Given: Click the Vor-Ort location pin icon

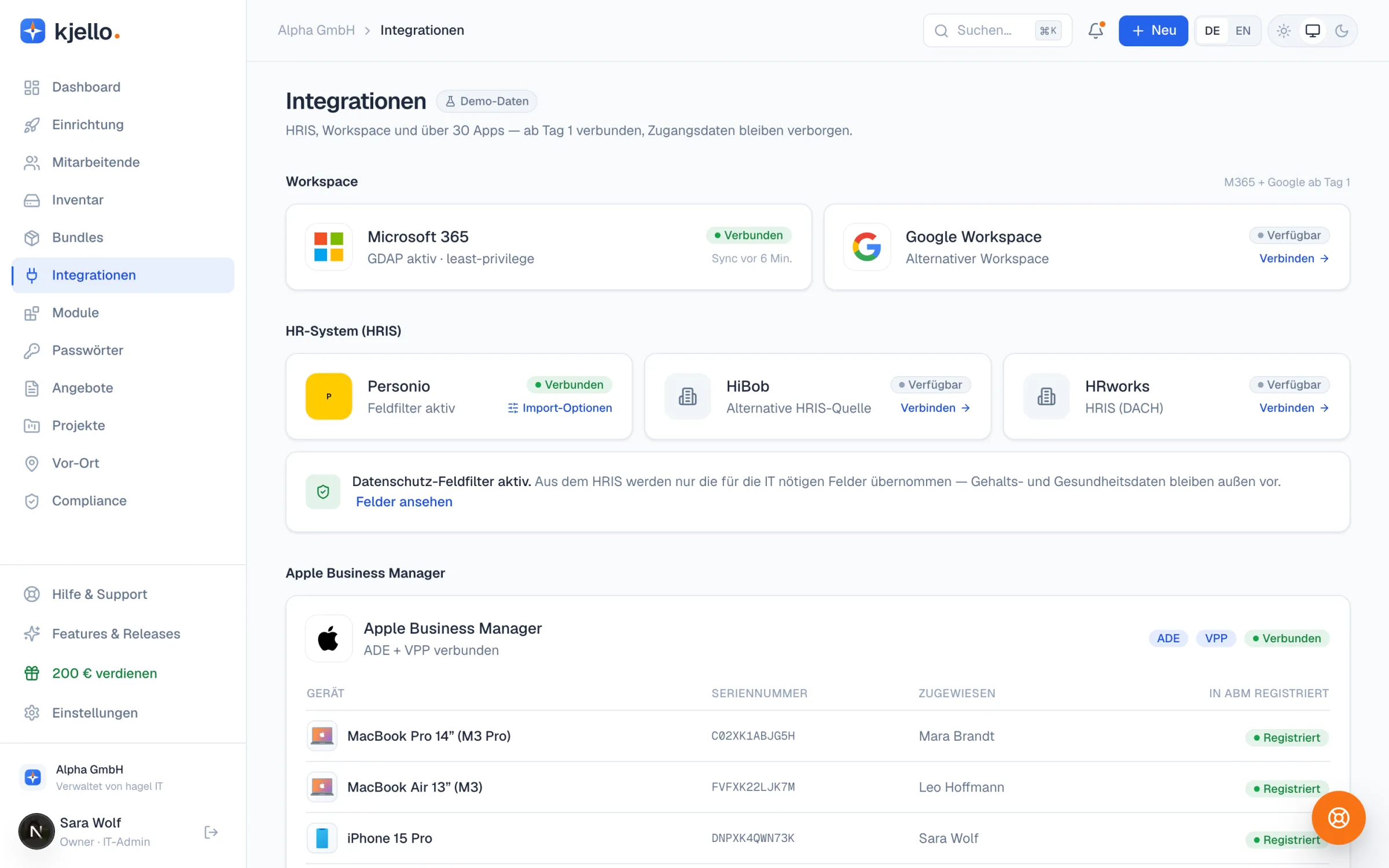Looking at the screenshot, I should coord(32,464).
